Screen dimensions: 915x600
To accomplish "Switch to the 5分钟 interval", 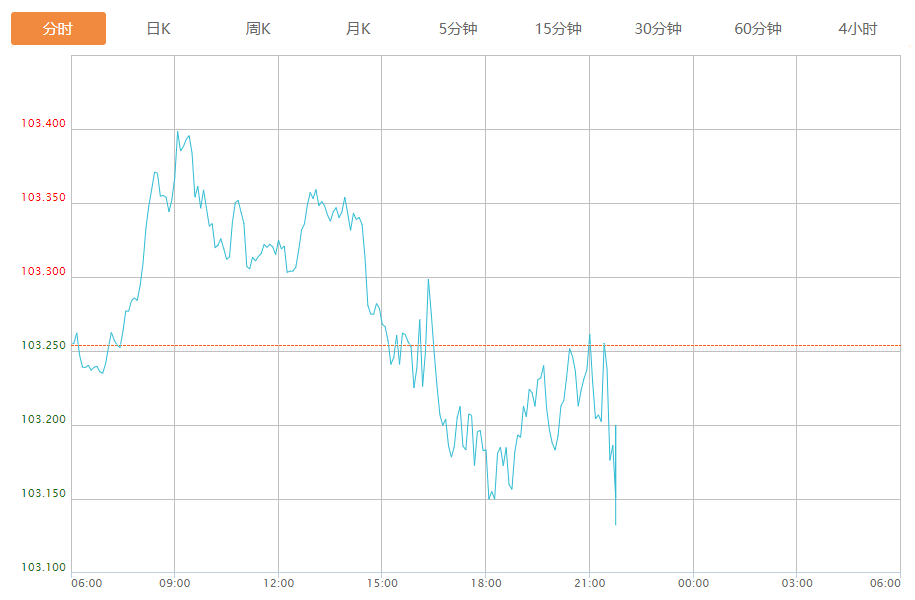I will [x=458, y=29].
